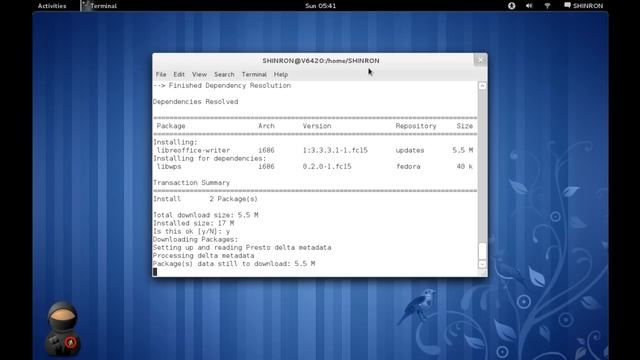Click the 'fedora' repository entry
Image resolution: width=640 pixels, height=360 pixels.
click(x=408, y=167)
